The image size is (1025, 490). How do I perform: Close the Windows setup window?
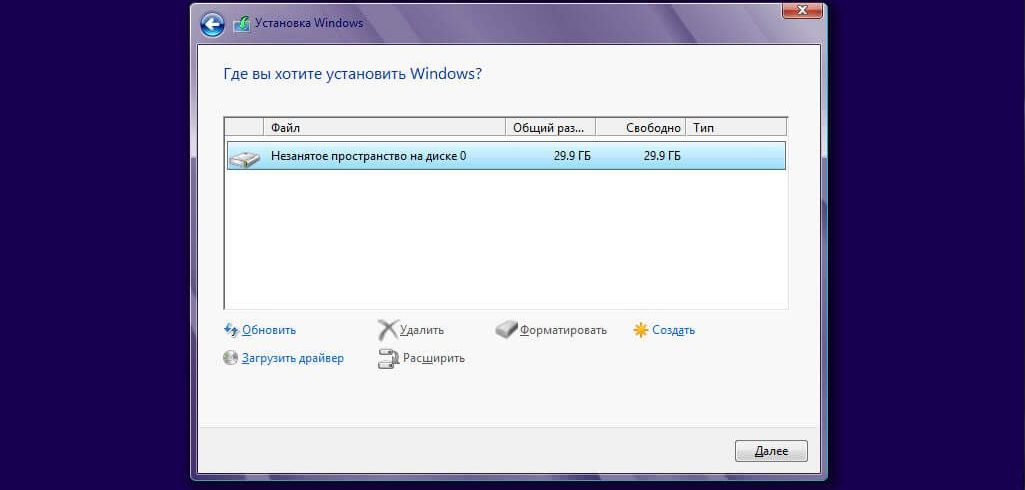click(x=802, y=9)
